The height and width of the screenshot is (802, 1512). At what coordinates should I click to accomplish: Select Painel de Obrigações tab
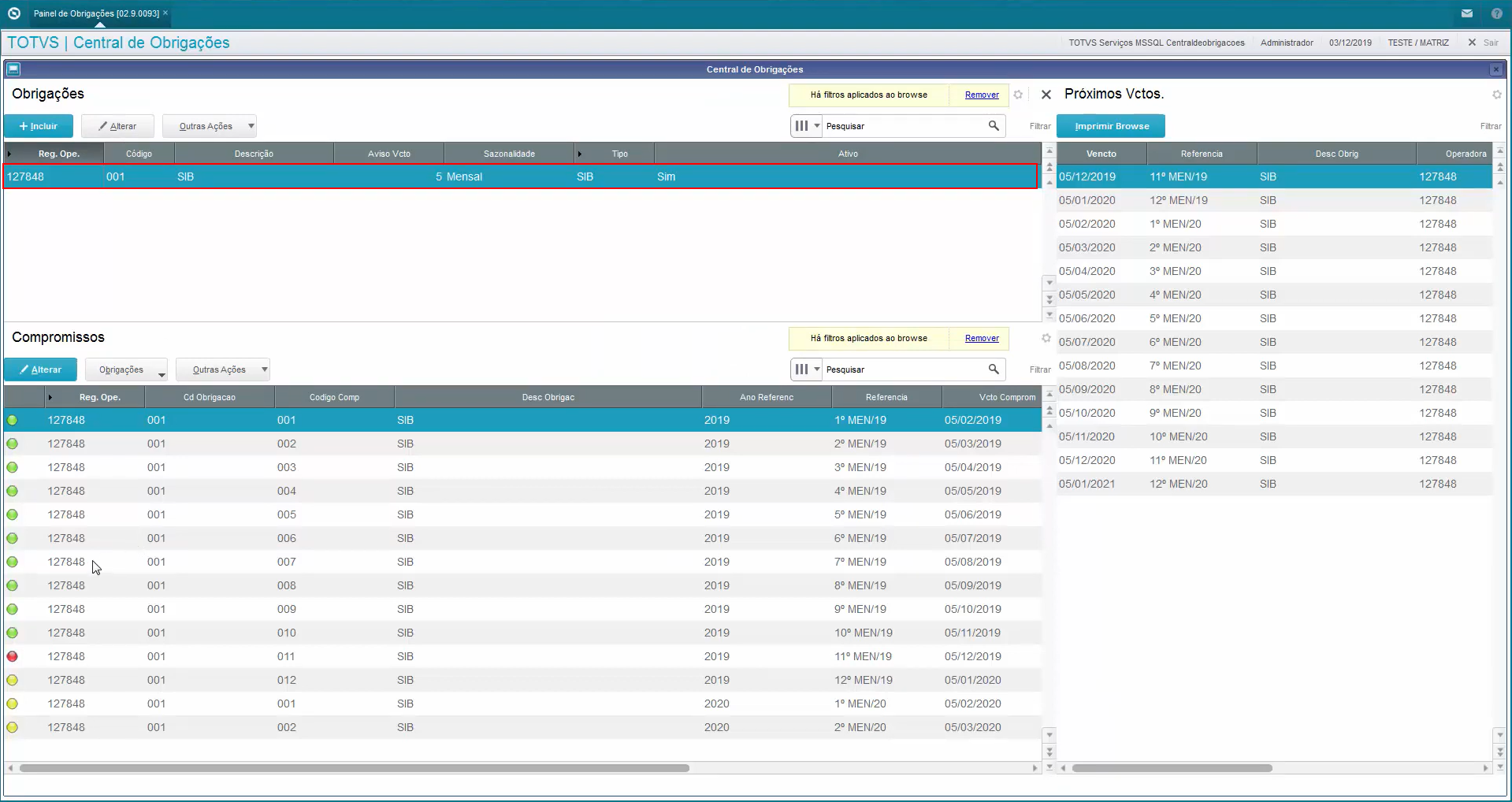coord(96,13)
